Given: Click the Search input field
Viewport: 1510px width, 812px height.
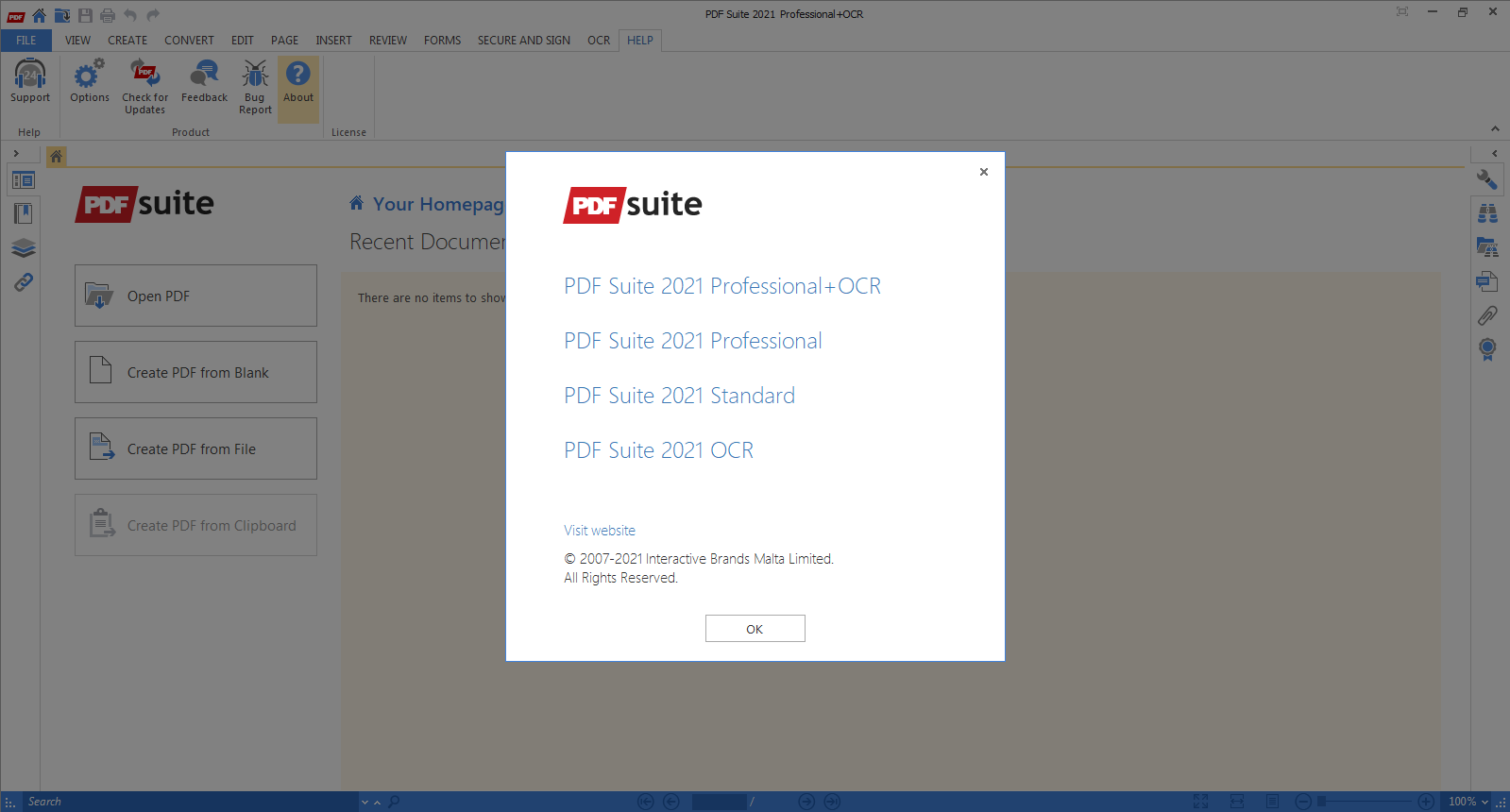Looking at the screenshot, I should point(189,802).
